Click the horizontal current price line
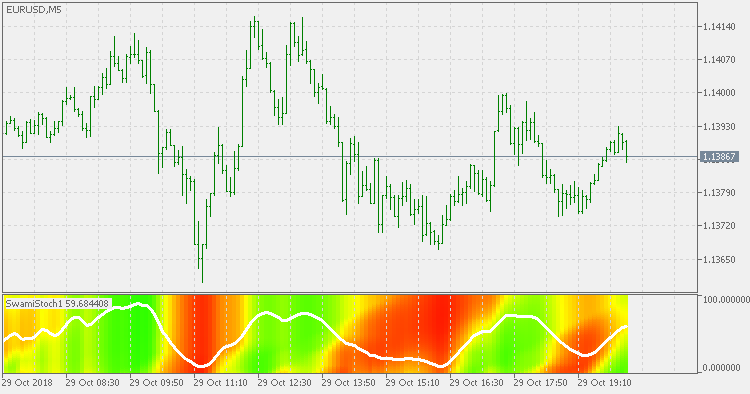The image size is (750, 394). 351,156
